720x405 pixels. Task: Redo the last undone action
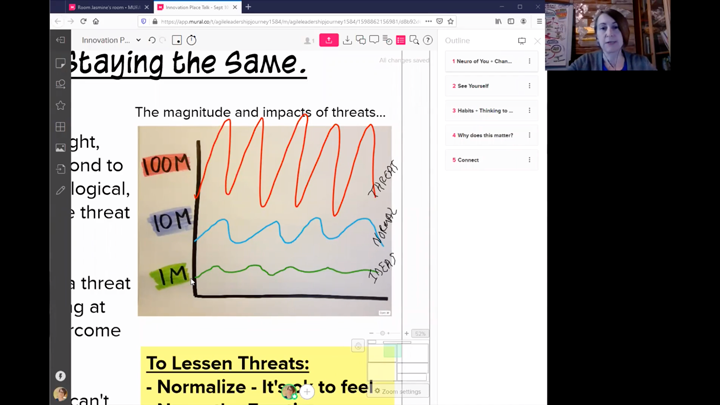(163, 40)
